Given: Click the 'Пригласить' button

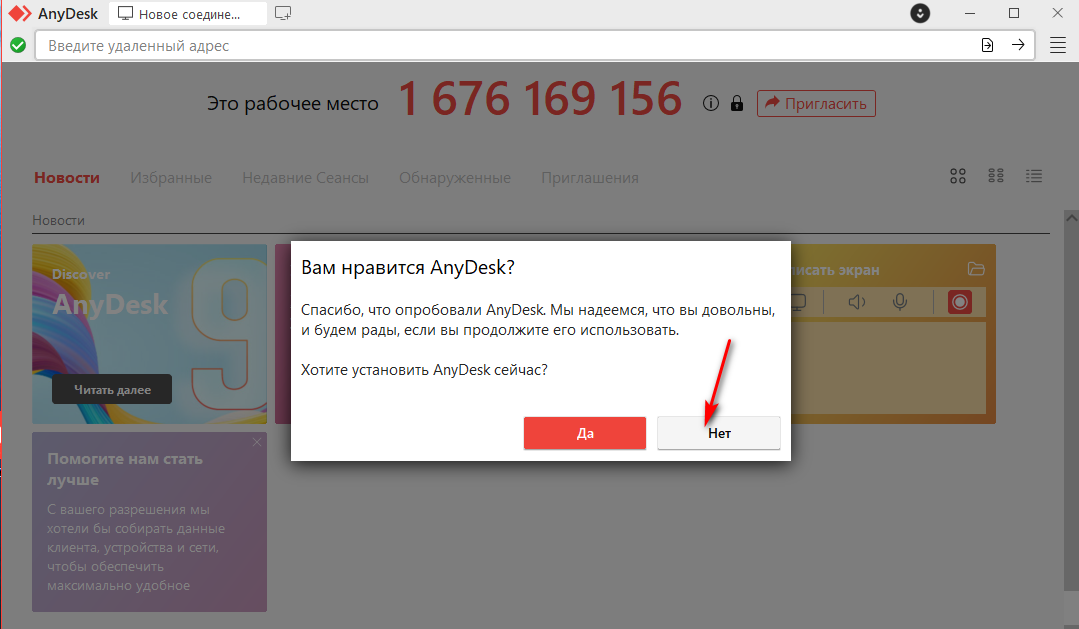Looking at the screenshot, I should coord(816,103).
